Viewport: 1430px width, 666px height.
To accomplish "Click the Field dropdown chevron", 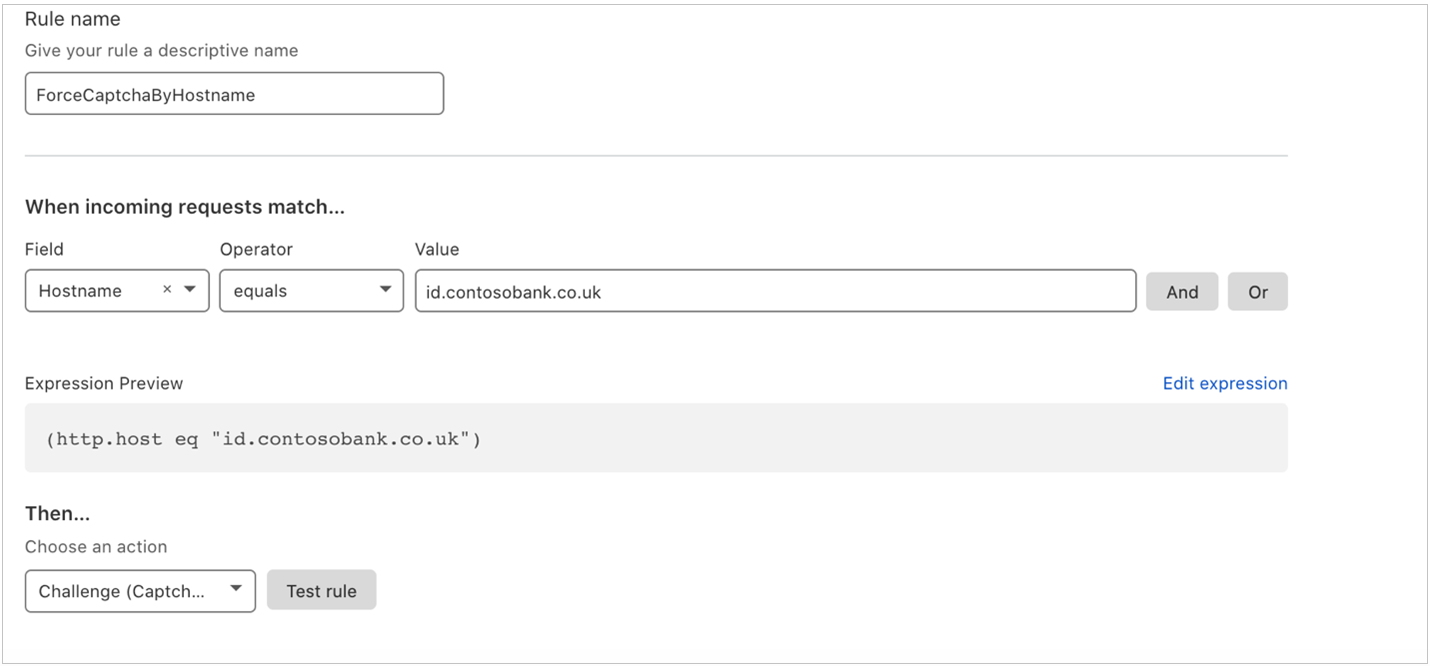I will [x=191, y=291].
